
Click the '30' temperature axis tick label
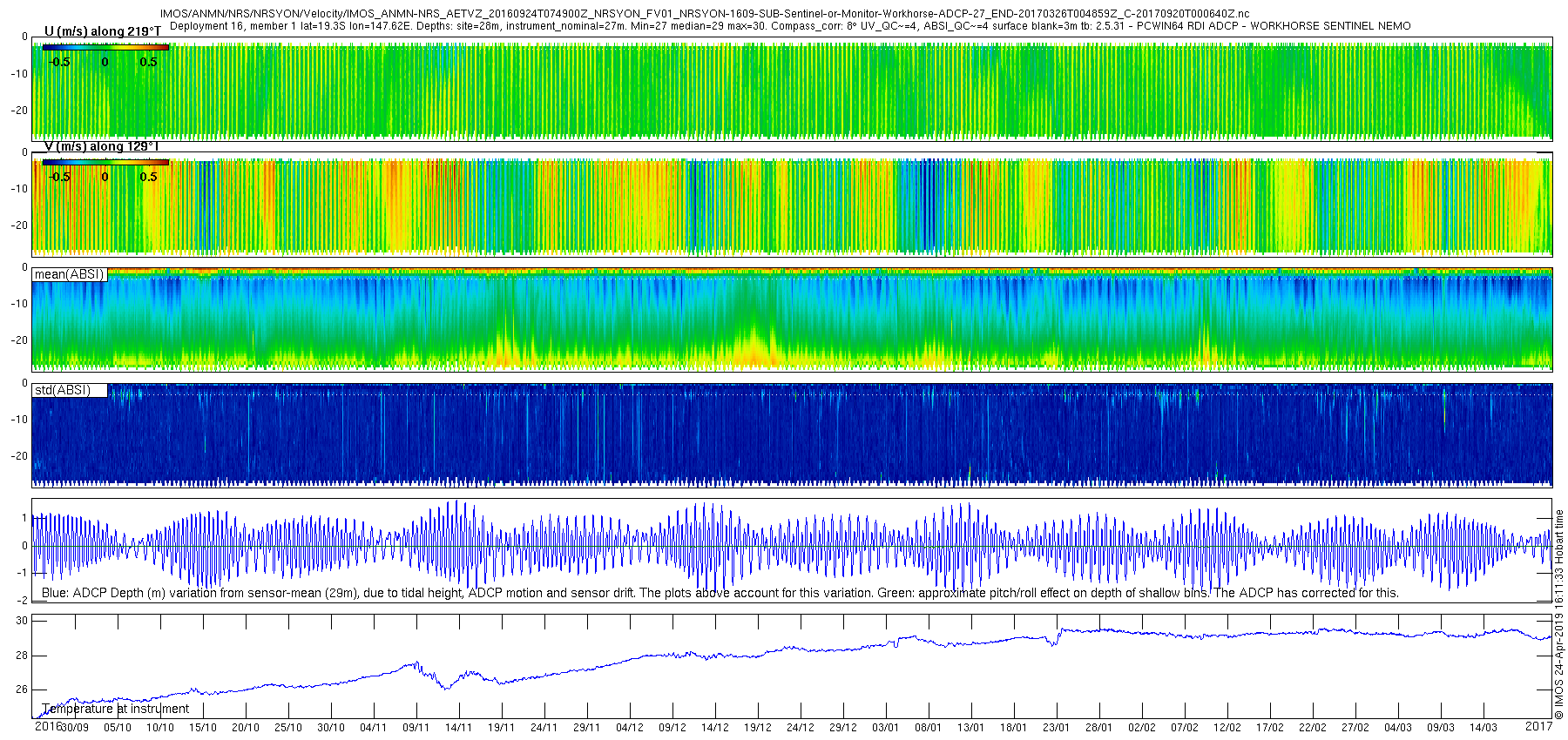point(22,621)
